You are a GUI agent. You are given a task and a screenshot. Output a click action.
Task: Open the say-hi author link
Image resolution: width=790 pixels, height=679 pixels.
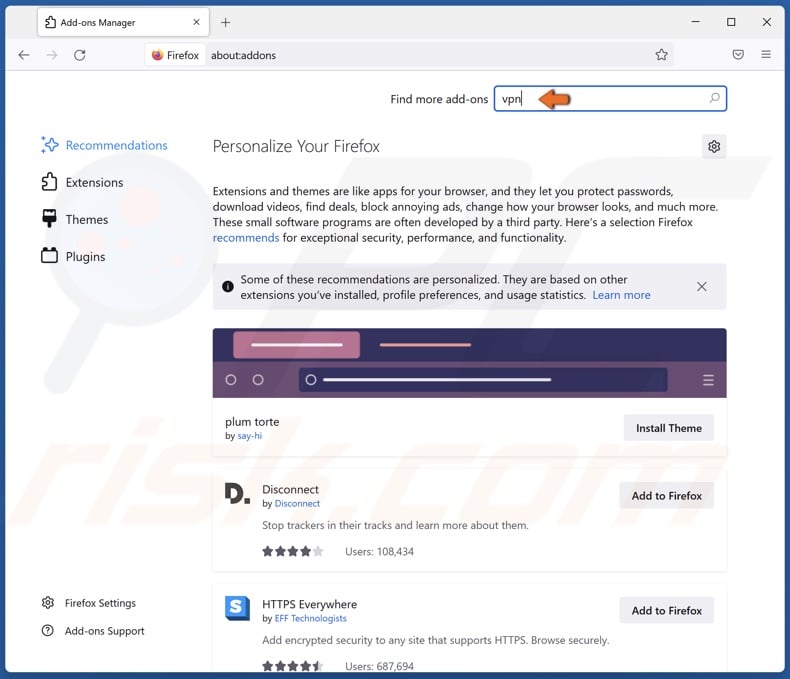[250, 436]
